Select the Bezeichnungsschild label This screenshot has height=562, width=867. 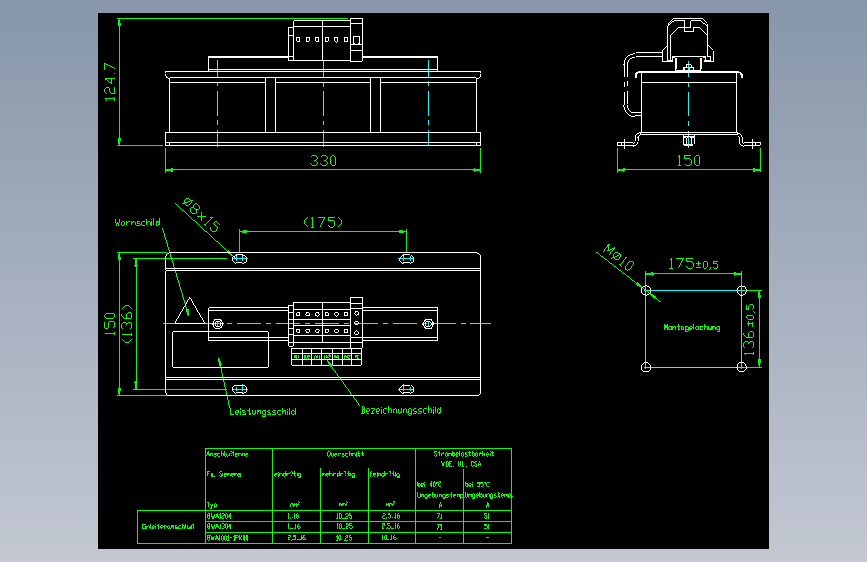click(401, 410)
